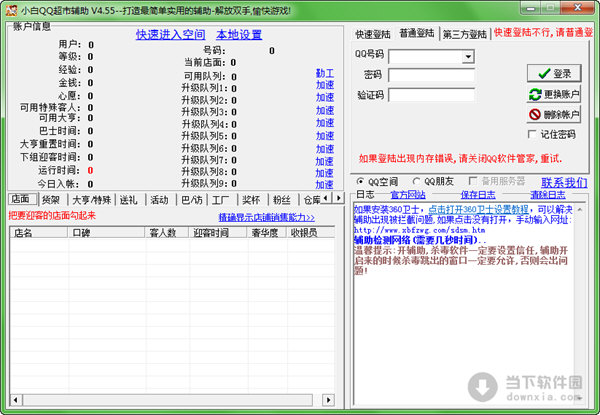Click 加速 next to 升级队列8
Image resolution: width=600 pixels, height=415 pixels.
pos(324,173)
